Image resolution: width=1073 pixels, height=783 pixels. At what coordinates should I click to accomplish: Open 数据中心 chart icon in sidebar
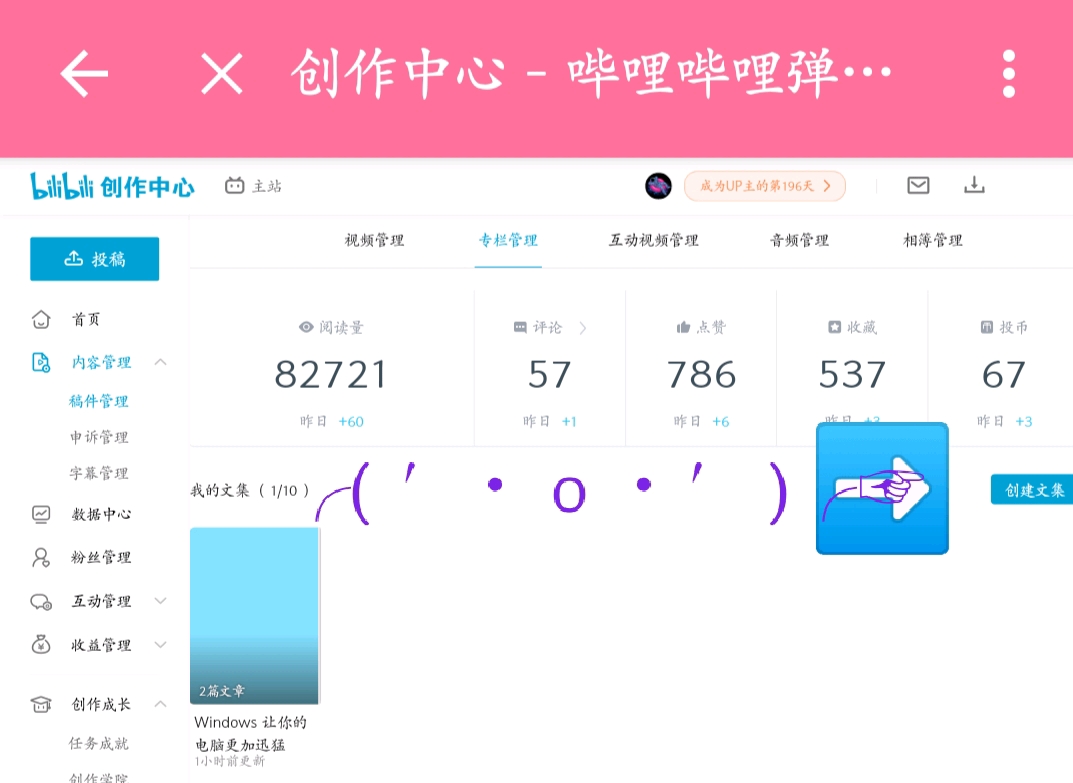41,514
